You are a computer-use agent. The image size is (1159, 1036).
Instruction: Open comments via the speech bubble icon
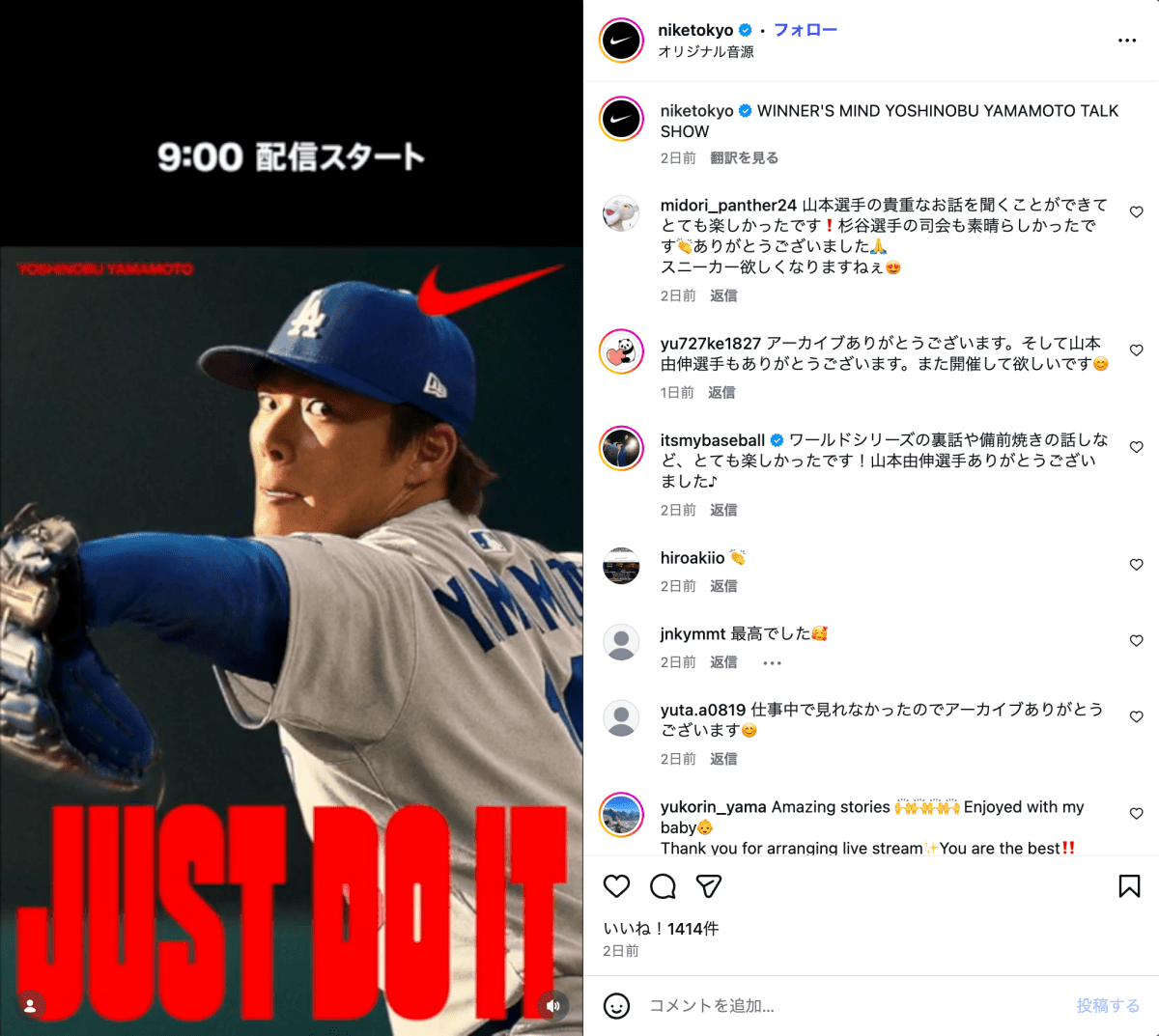(x=663, y=886)
